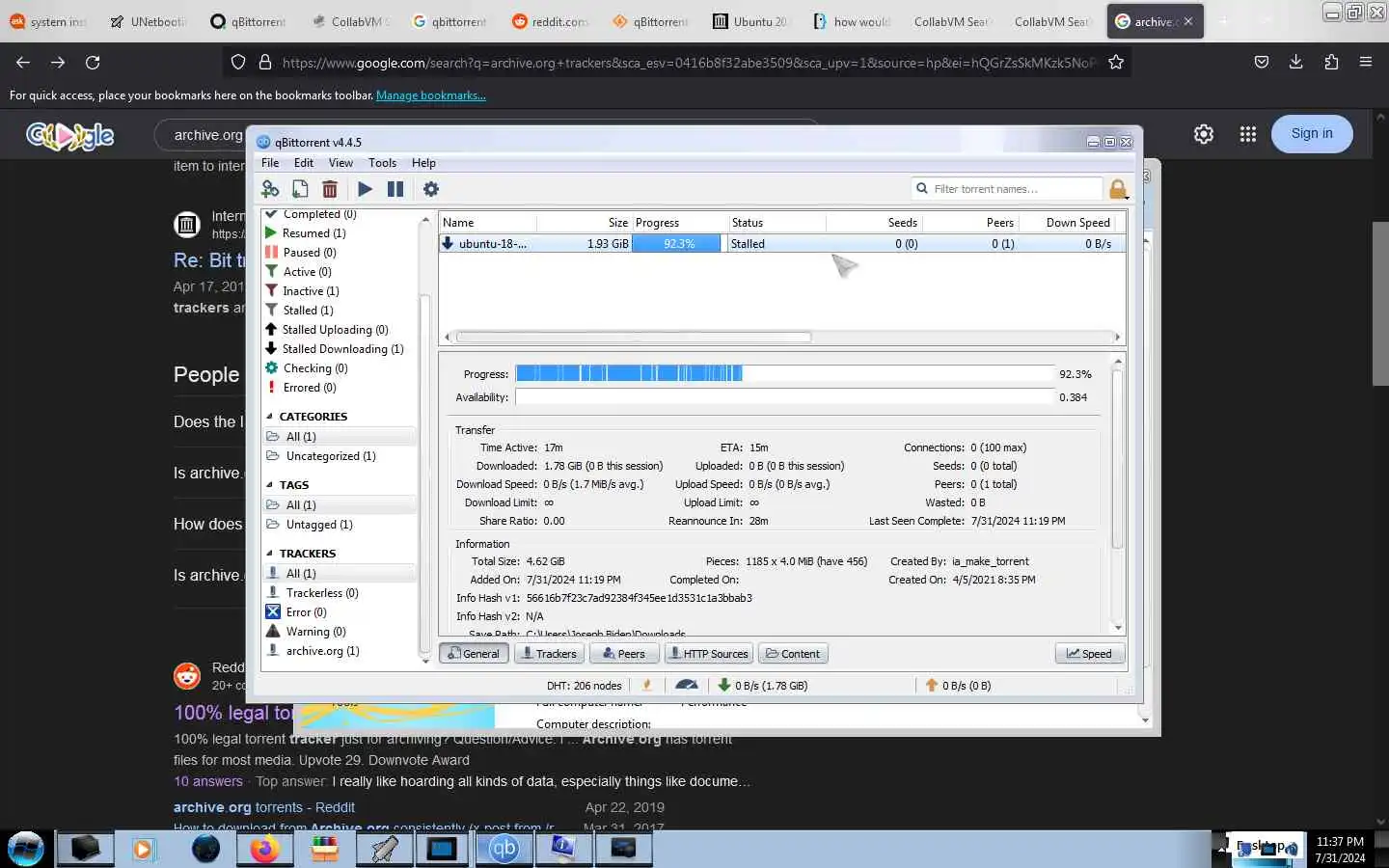
Task: Collapse the TAGS section
Action: point(269,485)
